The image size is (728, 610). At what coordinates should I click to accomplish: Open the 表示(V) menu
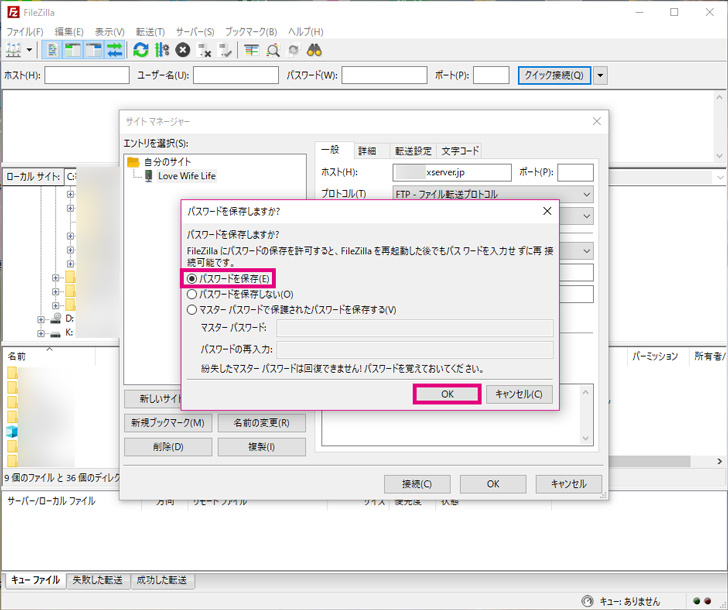click(110, 32)
